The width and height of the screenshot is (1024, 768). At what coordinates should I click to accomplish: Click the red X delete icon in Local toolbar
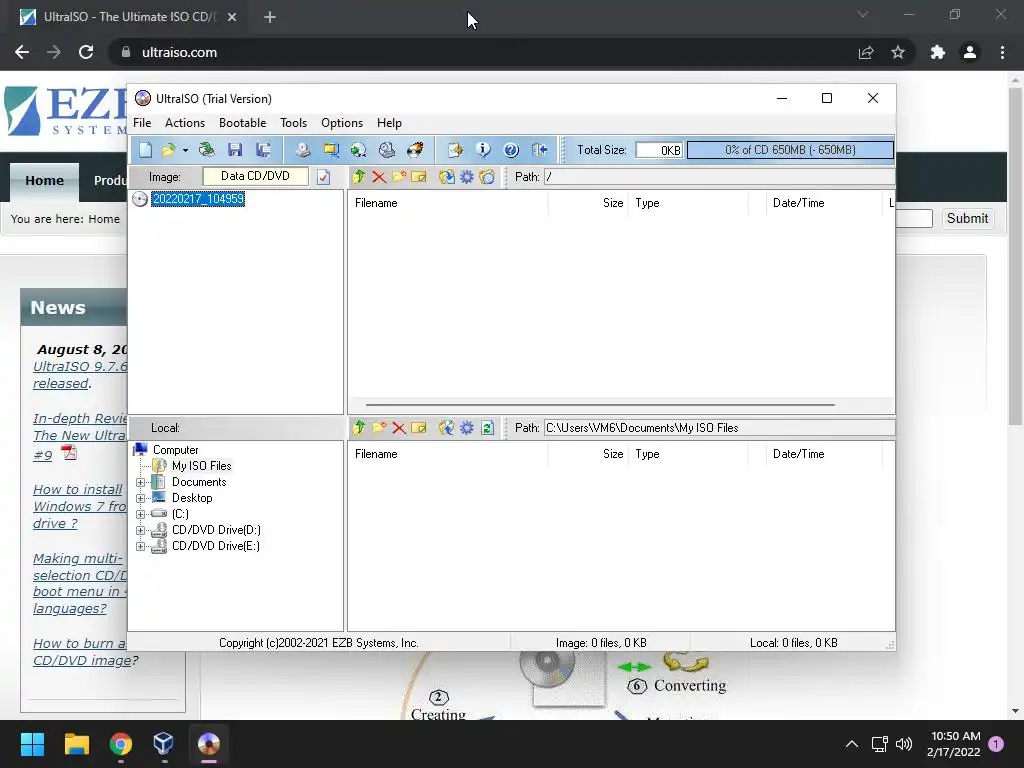[x=399, y=428]
